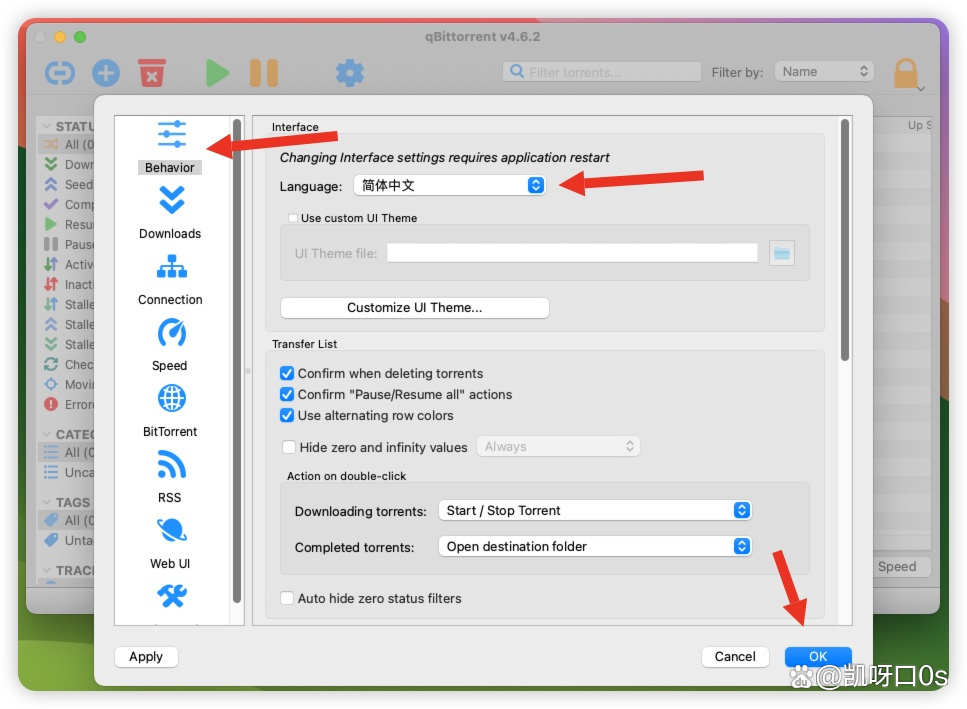Select the Resumed status filter in sidebar
This screenshot has width=967, height=709.
pos(68,224)
